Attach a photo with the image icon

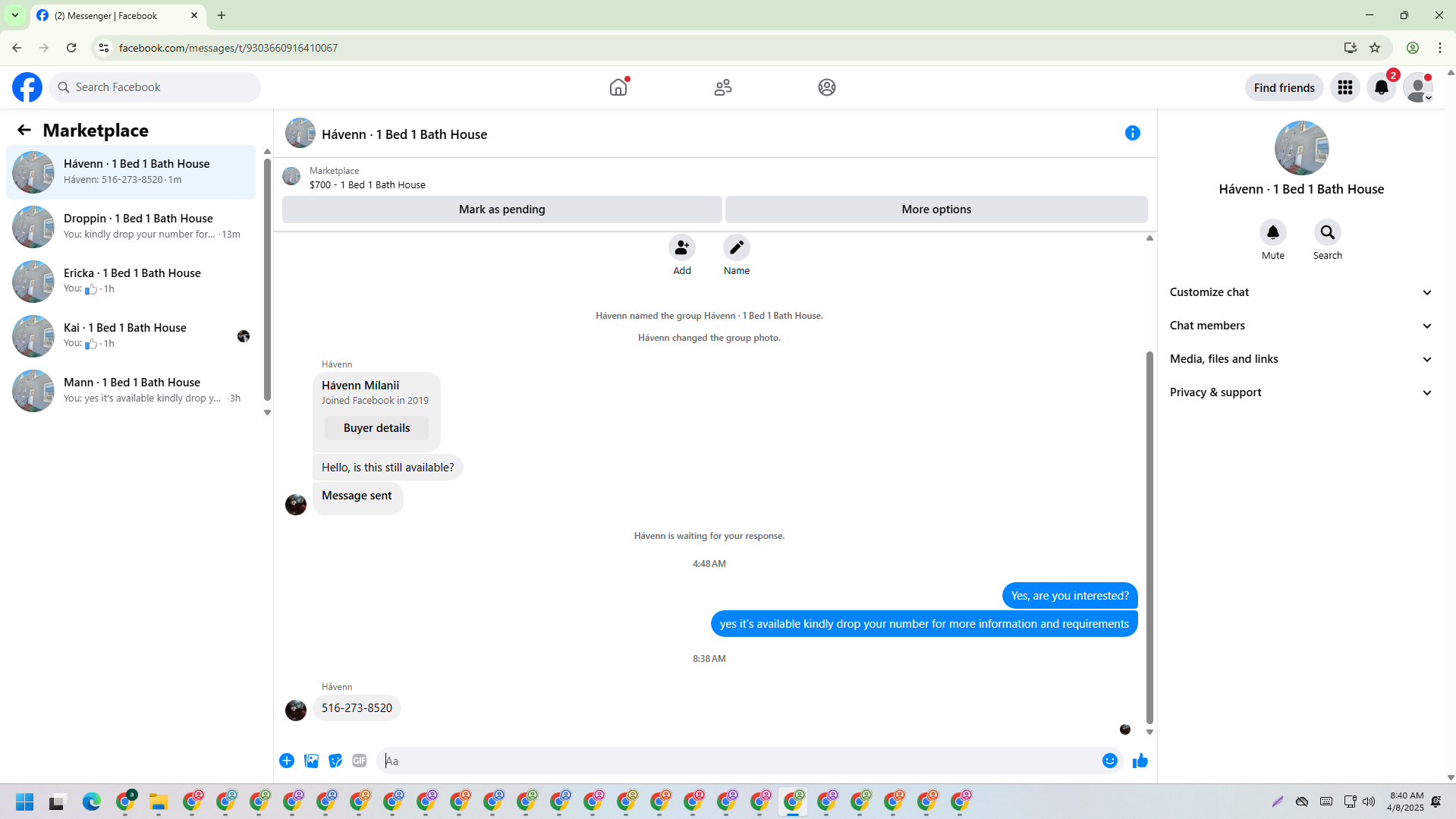[x=311, y=761]
